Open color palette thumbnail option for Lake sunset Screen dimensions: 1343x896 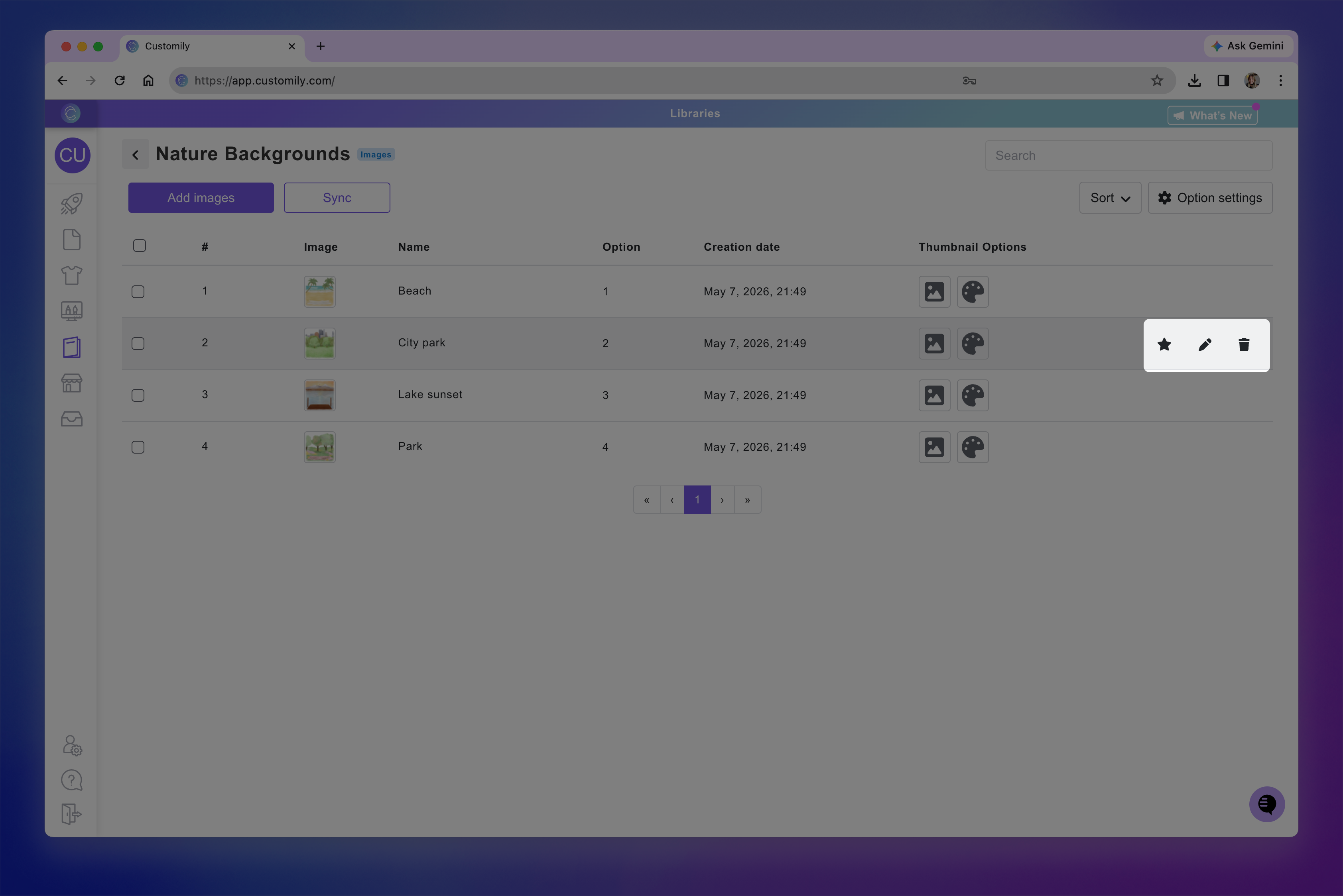click(973, 395)
